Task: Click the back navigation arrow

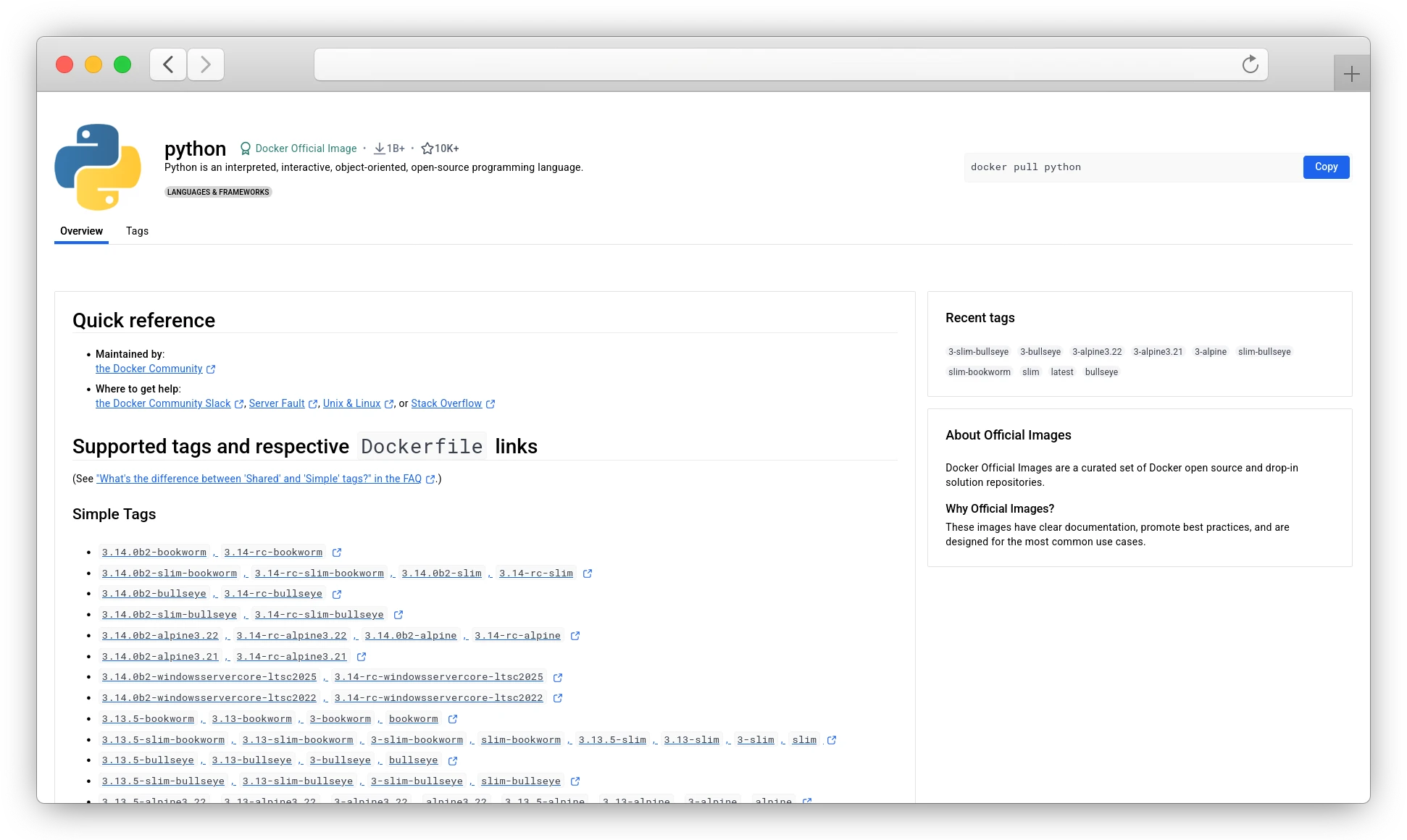Action: coord(167,64)
